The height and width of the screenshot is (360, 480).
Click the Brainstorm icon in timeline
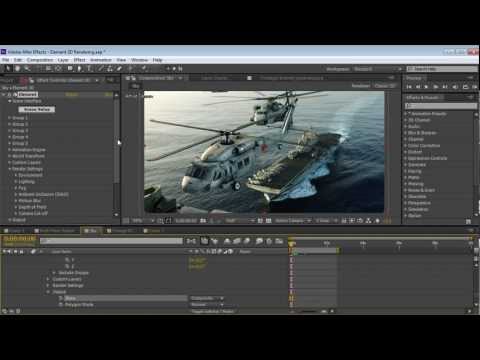[x=259, y=241]
